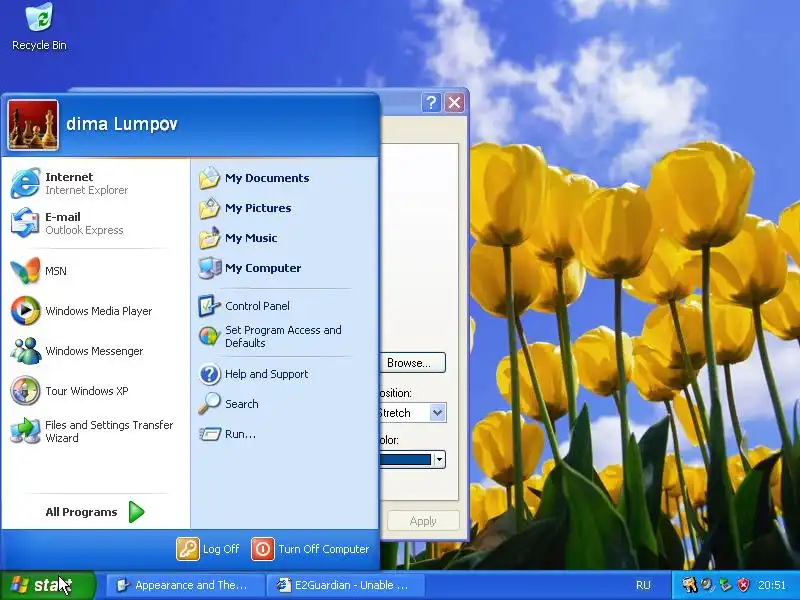Open My Computer icon

click(209, 268)
